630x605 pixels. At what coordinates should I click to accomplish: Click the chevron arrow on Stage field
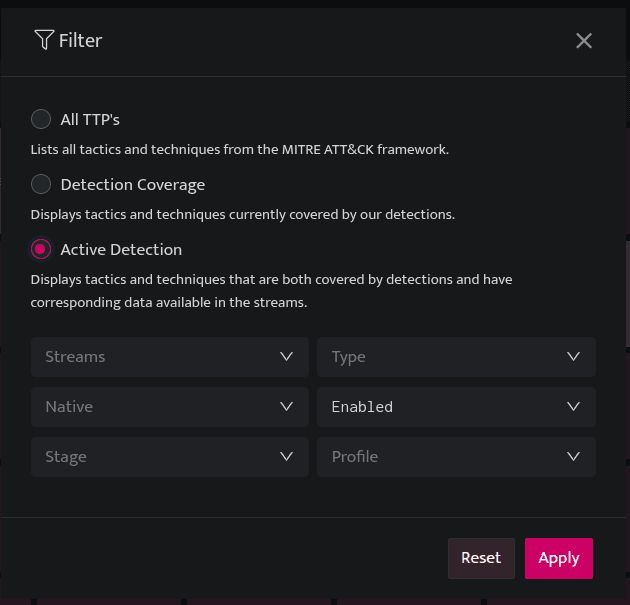[286, 456]
